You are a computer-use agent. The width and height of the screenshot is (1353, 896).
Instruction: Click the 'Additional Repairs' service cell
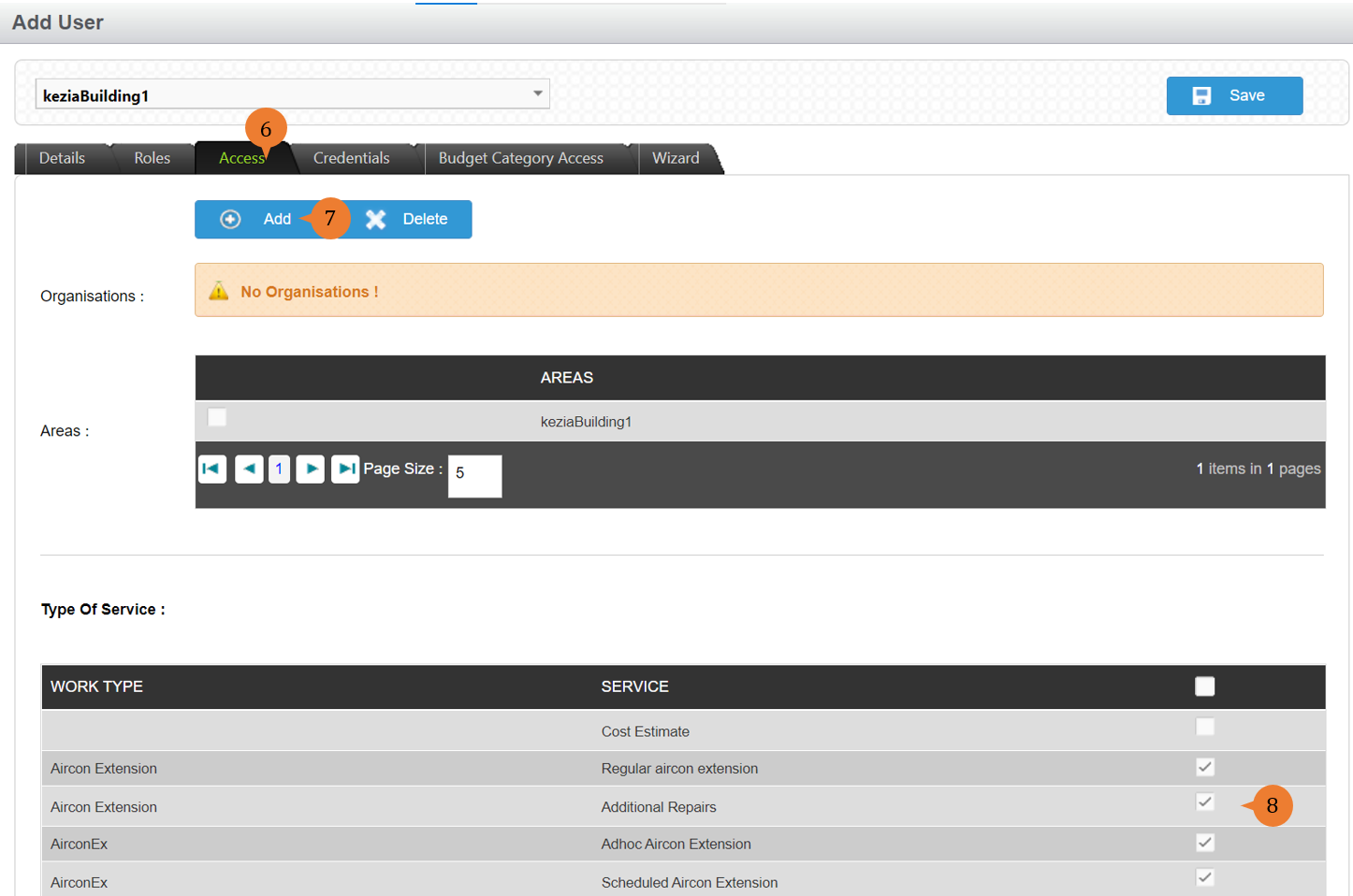click(659, 807)
